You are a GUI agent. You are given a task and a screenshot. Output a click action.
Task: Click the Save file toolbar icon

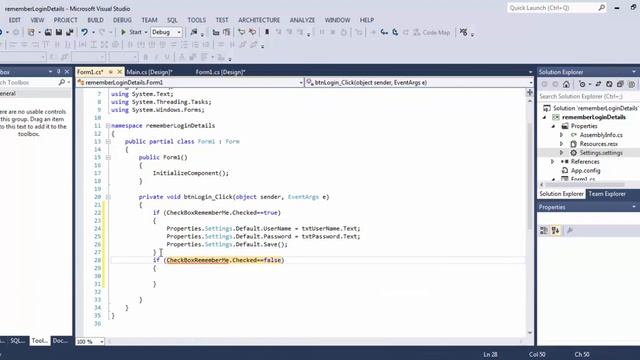click(x=59, y=32)
